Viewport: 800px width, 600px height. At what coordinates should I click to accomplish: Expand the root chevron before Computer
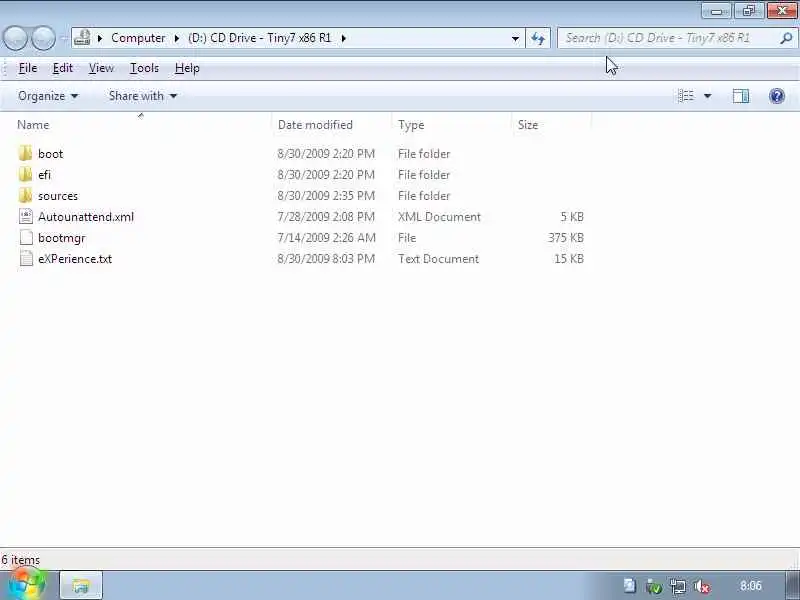[100, 38]
